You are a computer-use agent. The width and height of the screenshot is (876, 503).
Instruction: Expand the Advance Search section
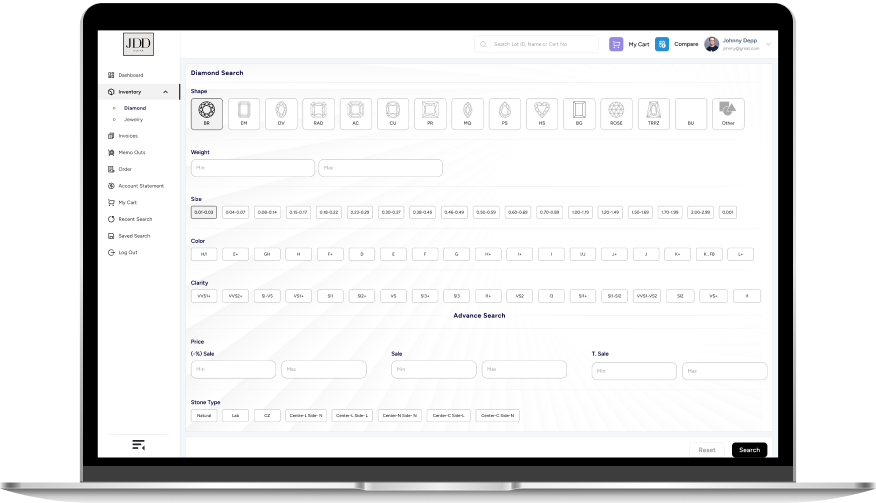click(x=479, y=316)
